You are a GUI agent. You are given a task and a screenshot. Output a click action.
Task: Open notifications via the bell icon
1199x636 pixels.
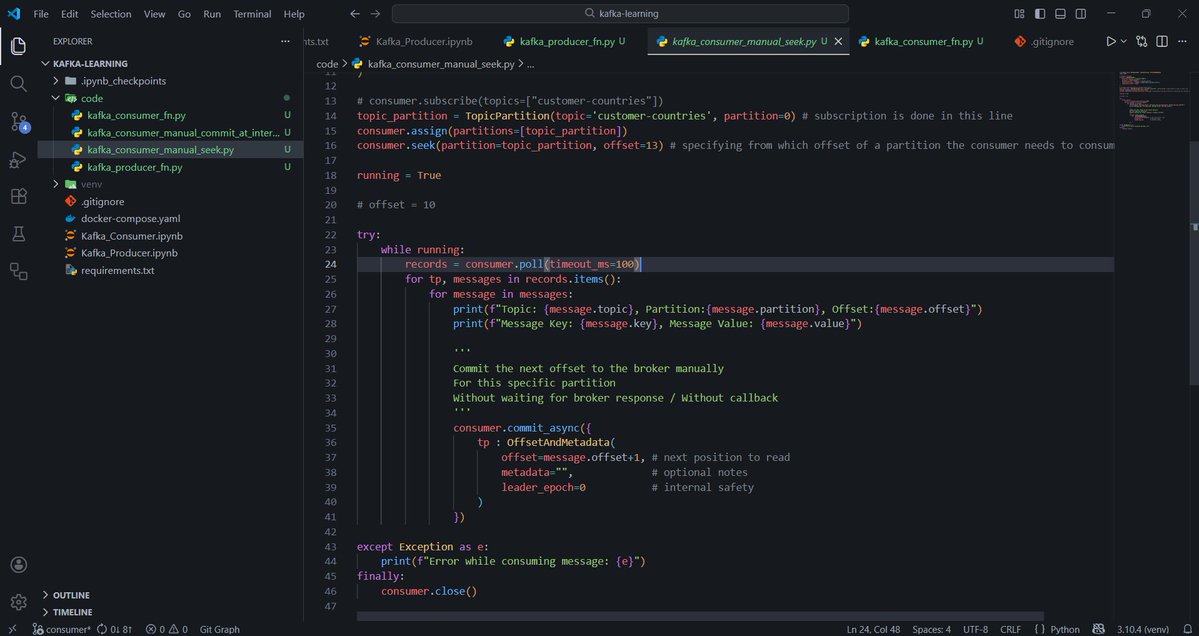click(1190, 629)
